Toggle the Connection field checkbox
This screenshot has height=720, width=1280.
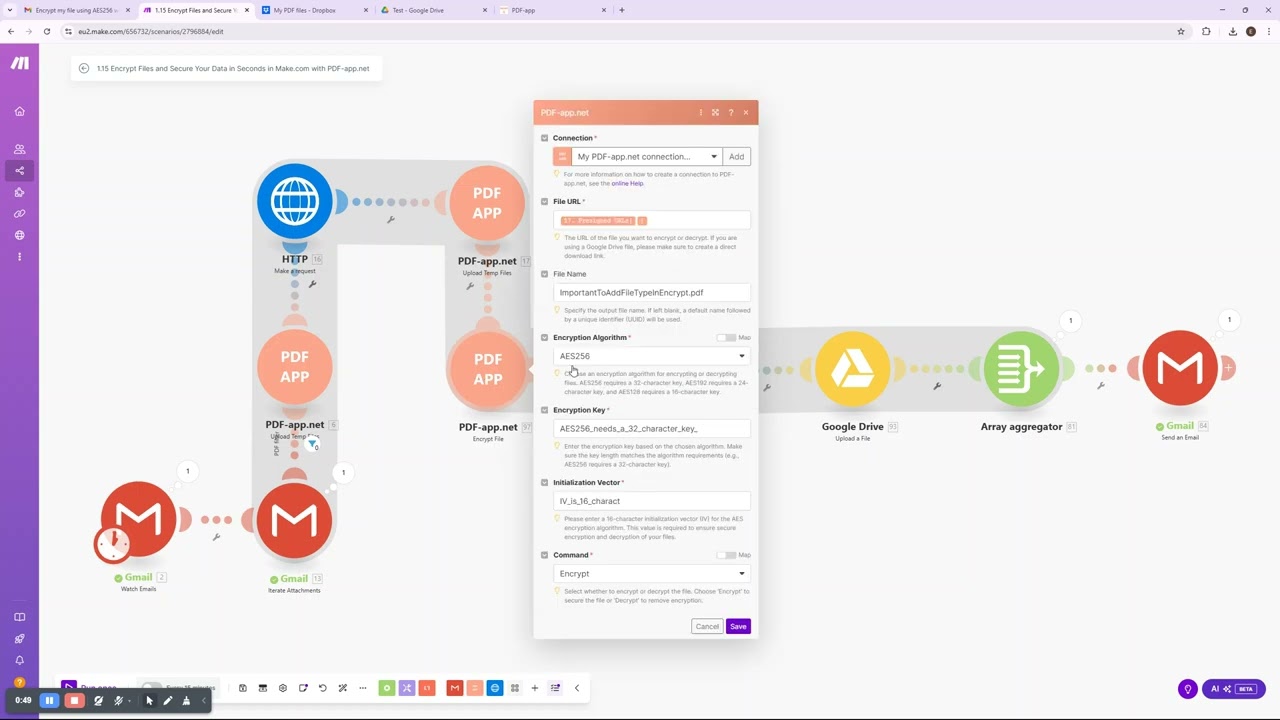point(545,138)
